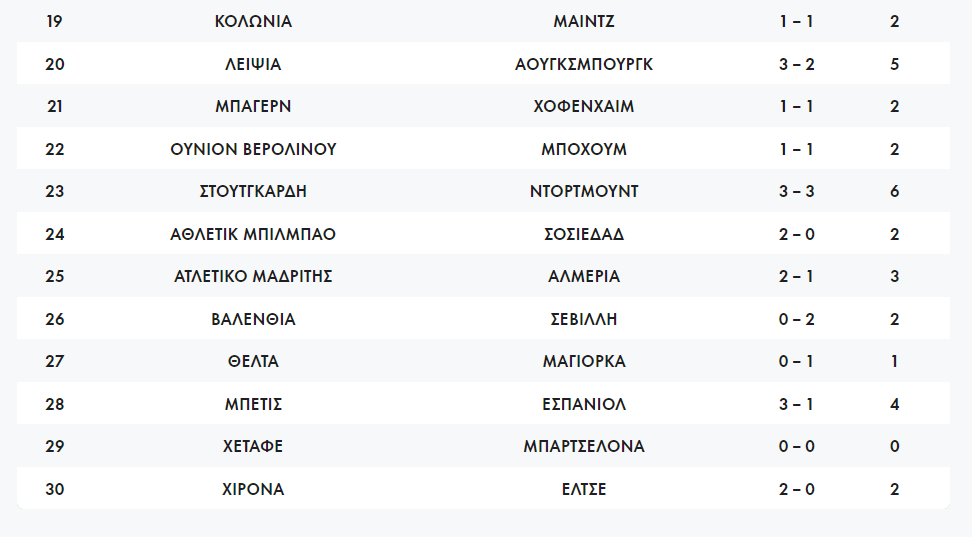
Task: Select the 0 – 2 score
Action: [x=796, y=319]
